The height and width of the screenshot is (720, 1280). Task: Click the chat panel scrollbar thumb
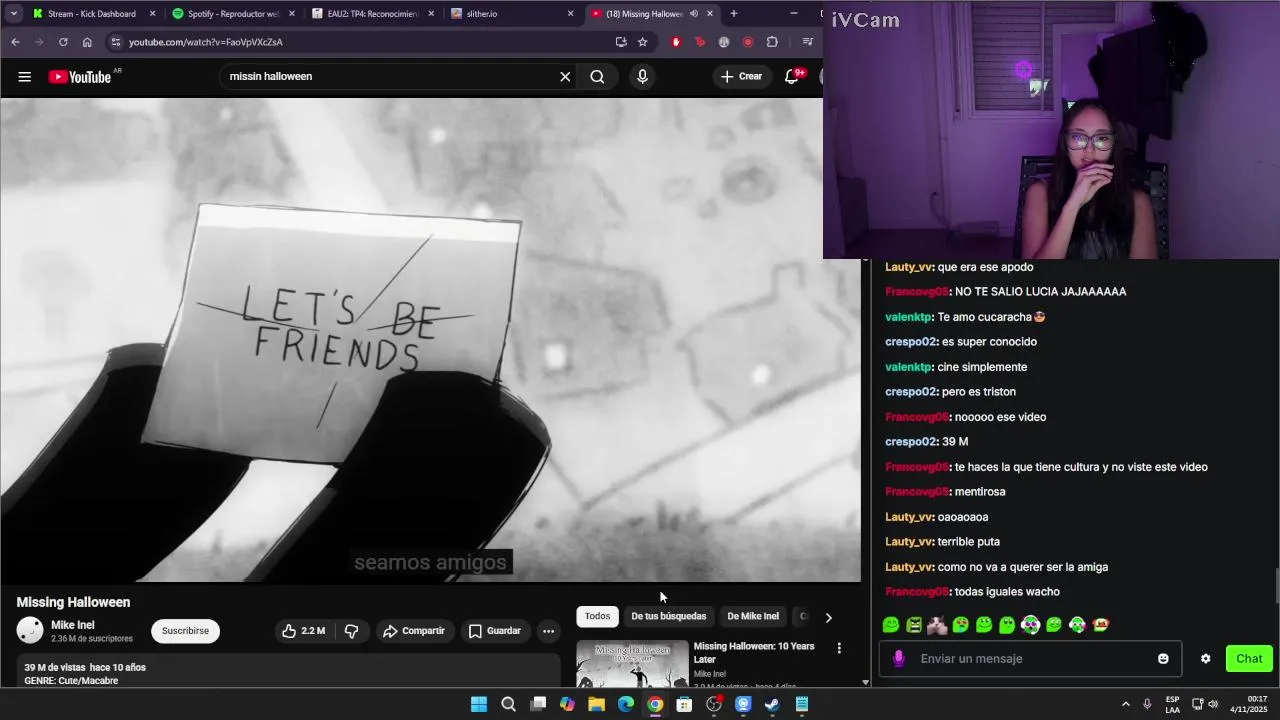click(1276, 586)
